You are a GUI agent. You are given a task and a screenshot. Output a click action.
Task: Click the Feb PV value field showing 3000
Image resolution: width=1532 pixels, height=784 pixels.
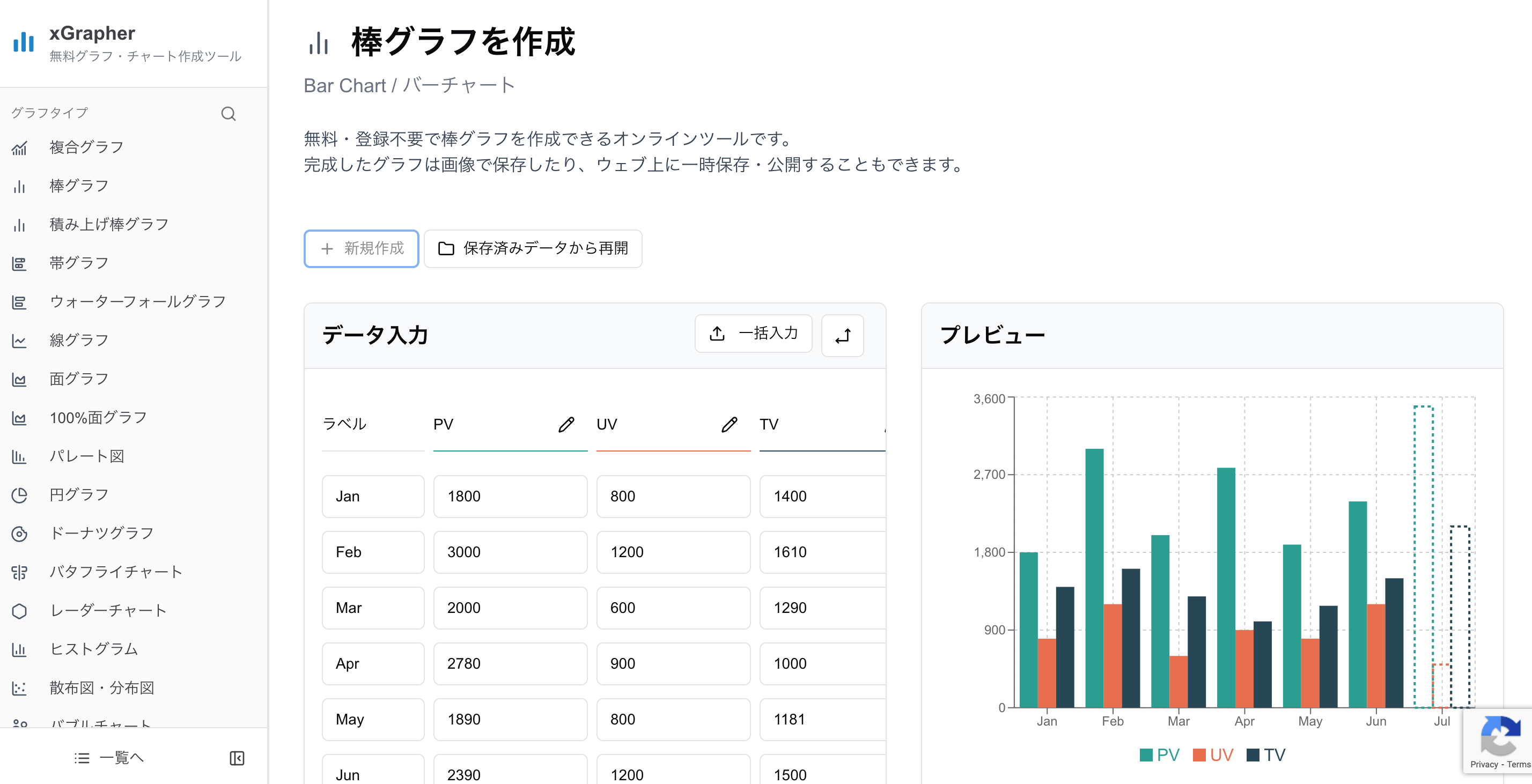[x=510, y=552]
